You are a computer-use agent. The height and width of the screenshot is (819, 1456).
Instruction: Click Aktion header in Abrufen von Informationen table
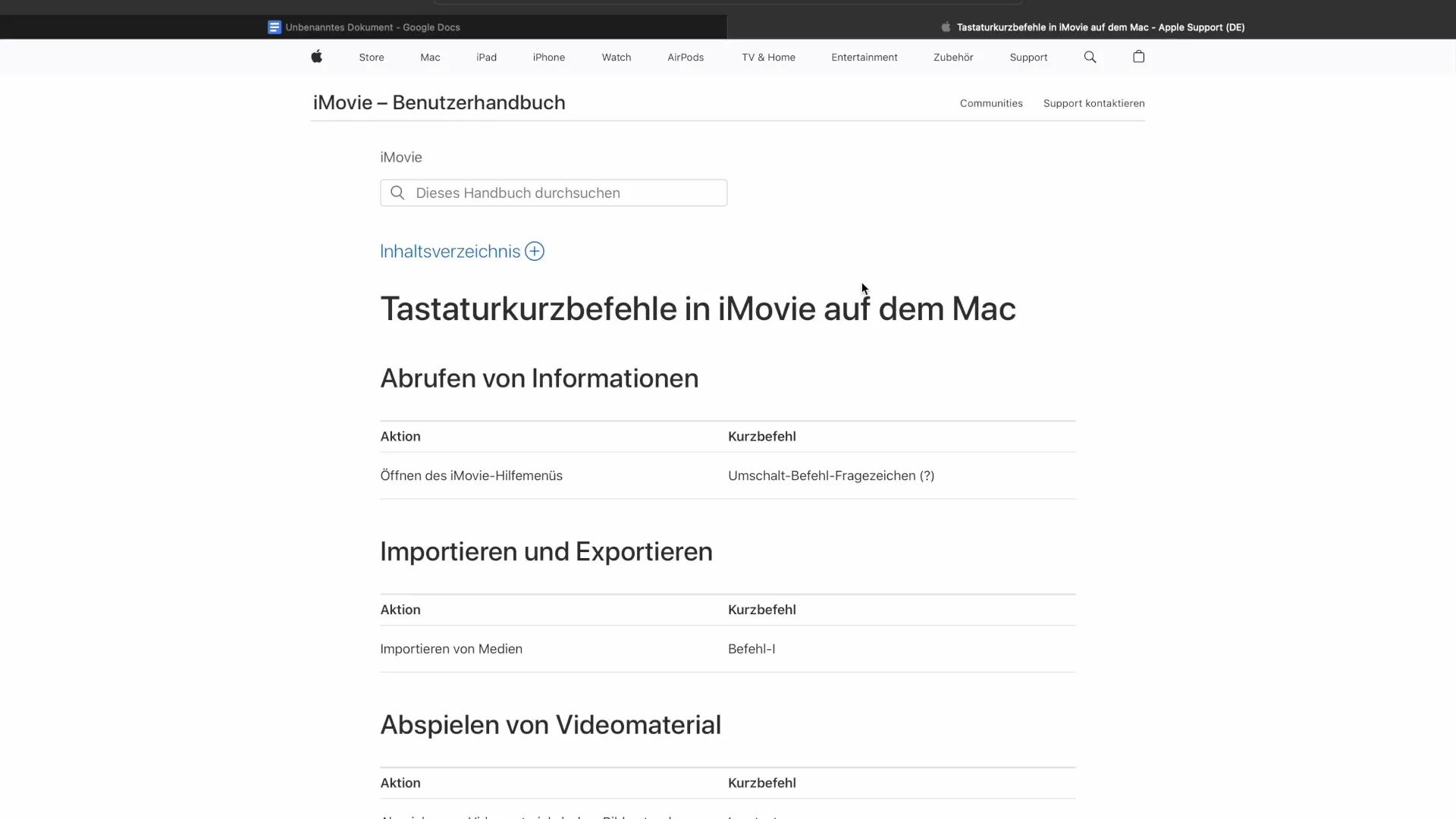tap(400, 436)
